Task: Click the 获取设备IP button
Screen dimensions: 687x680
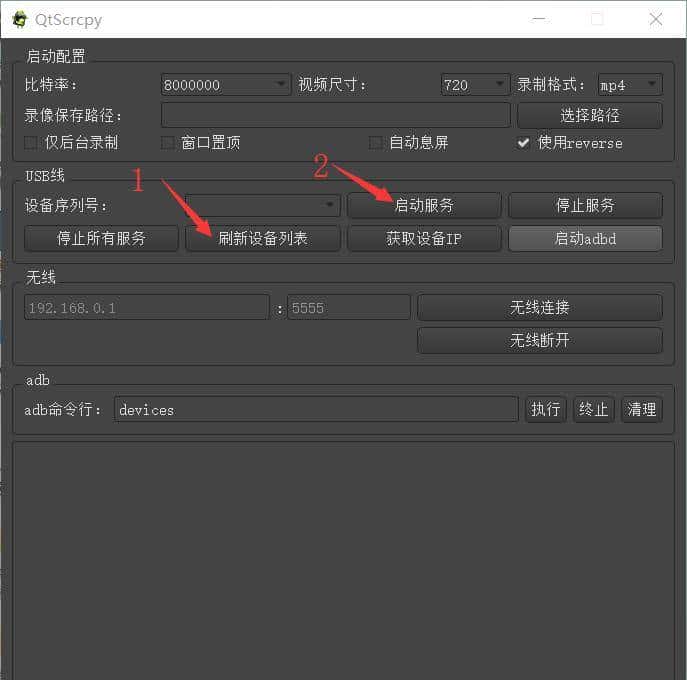Action: tap(424, 238)
